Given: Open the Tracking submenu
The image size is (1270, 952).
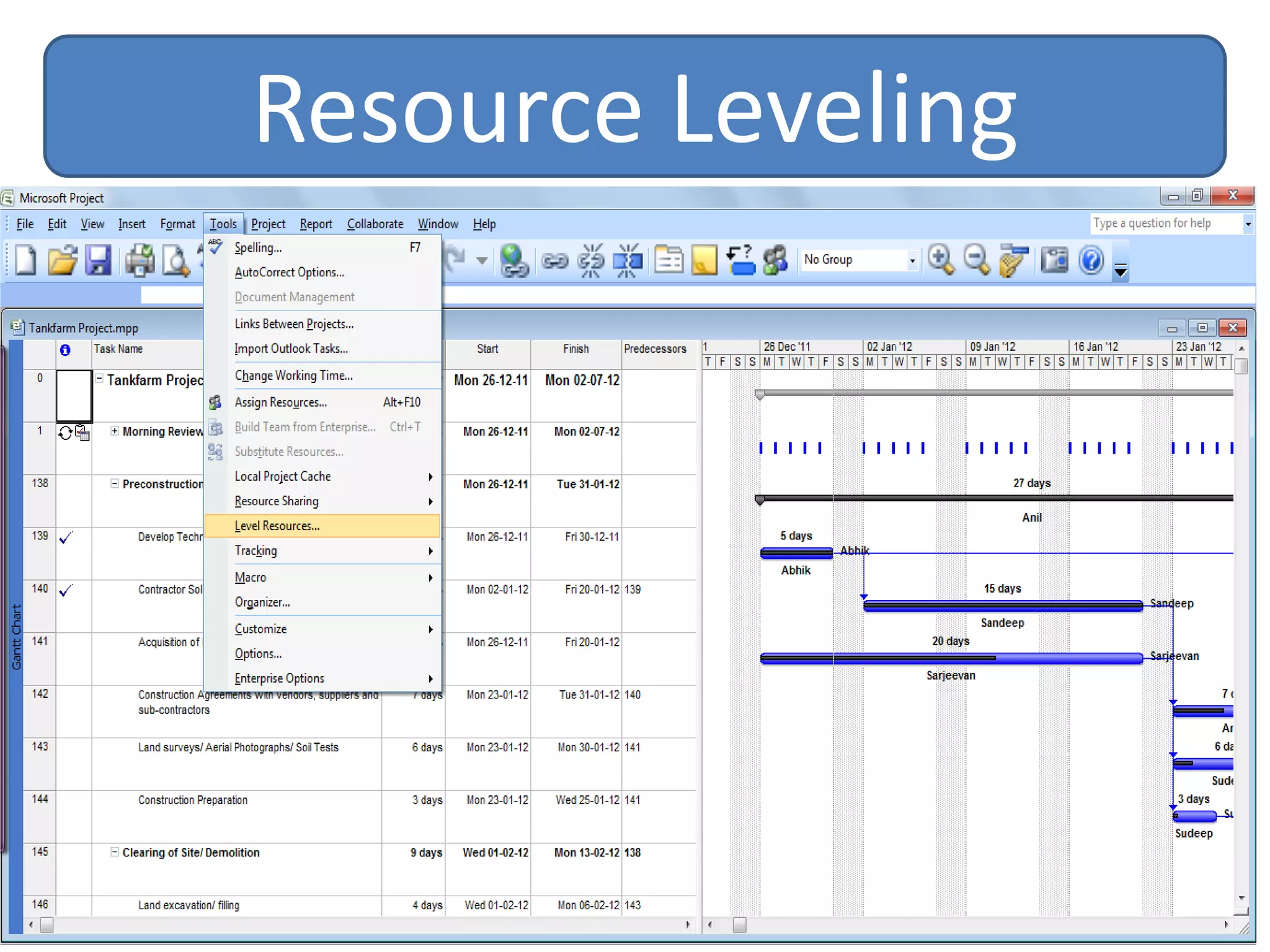Looking at the screenshot, I should 256,550.
